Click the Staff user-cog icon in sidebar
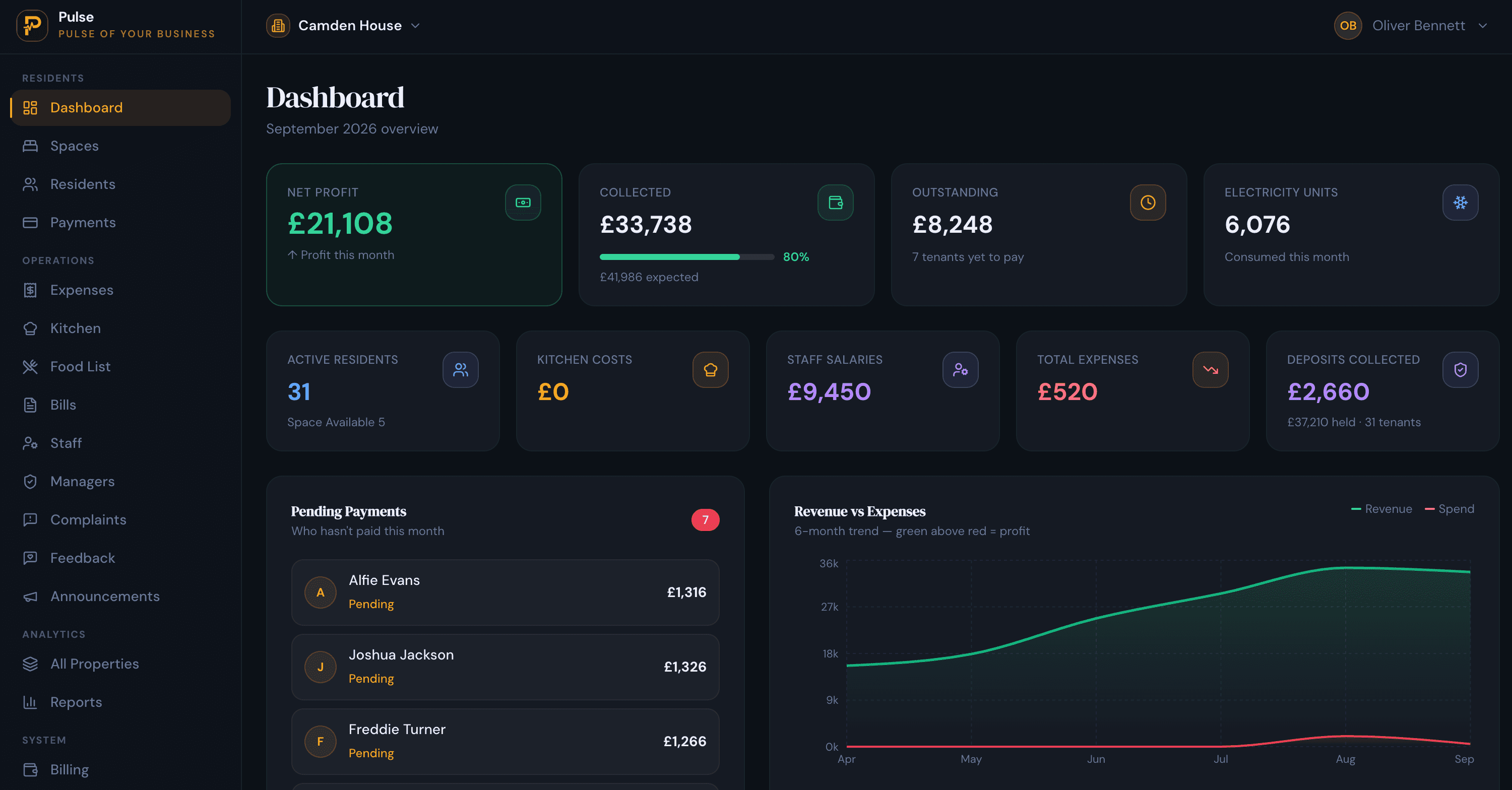Screen dimensions: 1512x790 point(30,443)
